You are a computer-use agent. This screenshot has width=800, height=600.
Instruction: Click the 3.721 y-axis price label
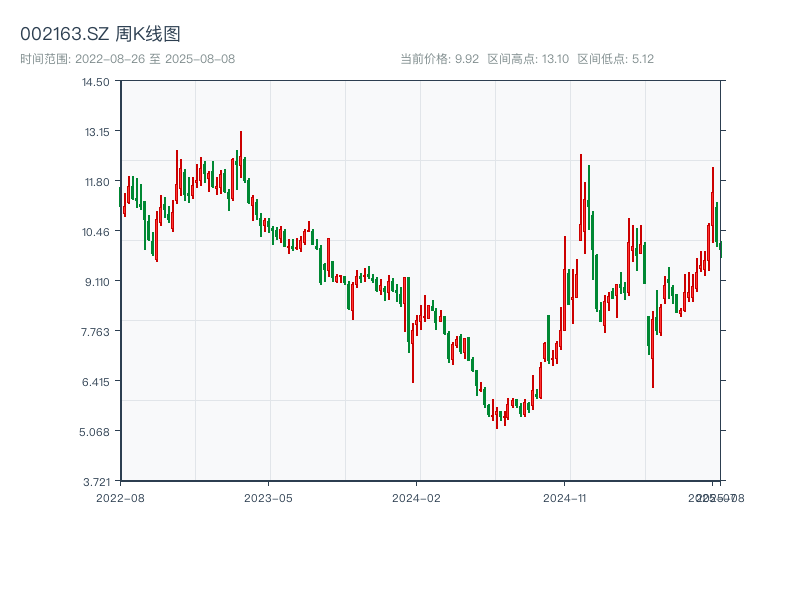pyautogui.click(x=96, y=482)
